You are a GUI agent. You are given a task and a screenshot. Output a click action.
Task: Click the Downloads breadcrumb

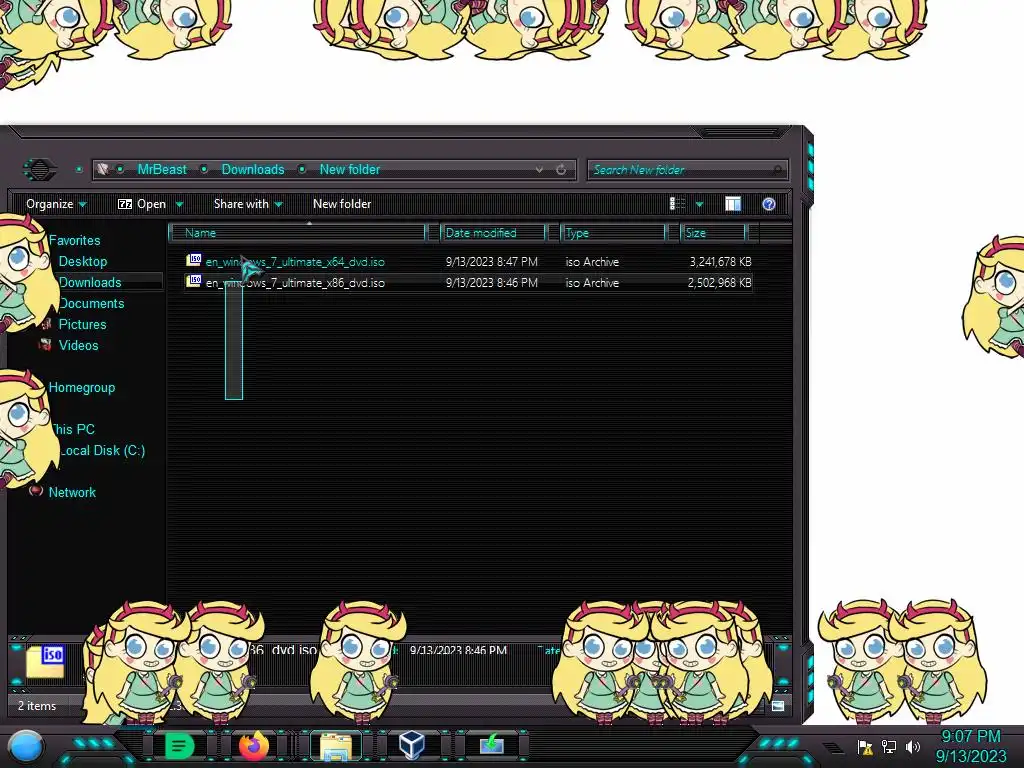pyautogui.click(x=253, y=170)
